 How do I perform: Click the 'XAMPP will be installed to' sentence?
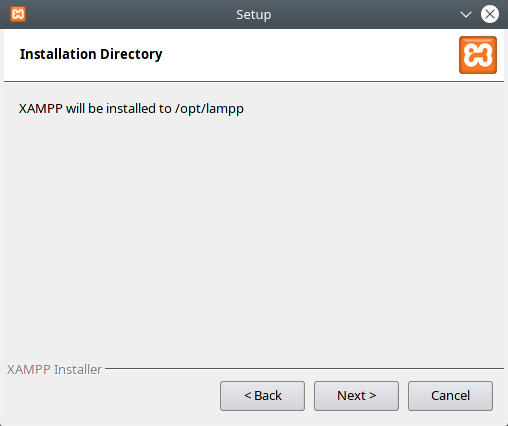click(95, 109)
